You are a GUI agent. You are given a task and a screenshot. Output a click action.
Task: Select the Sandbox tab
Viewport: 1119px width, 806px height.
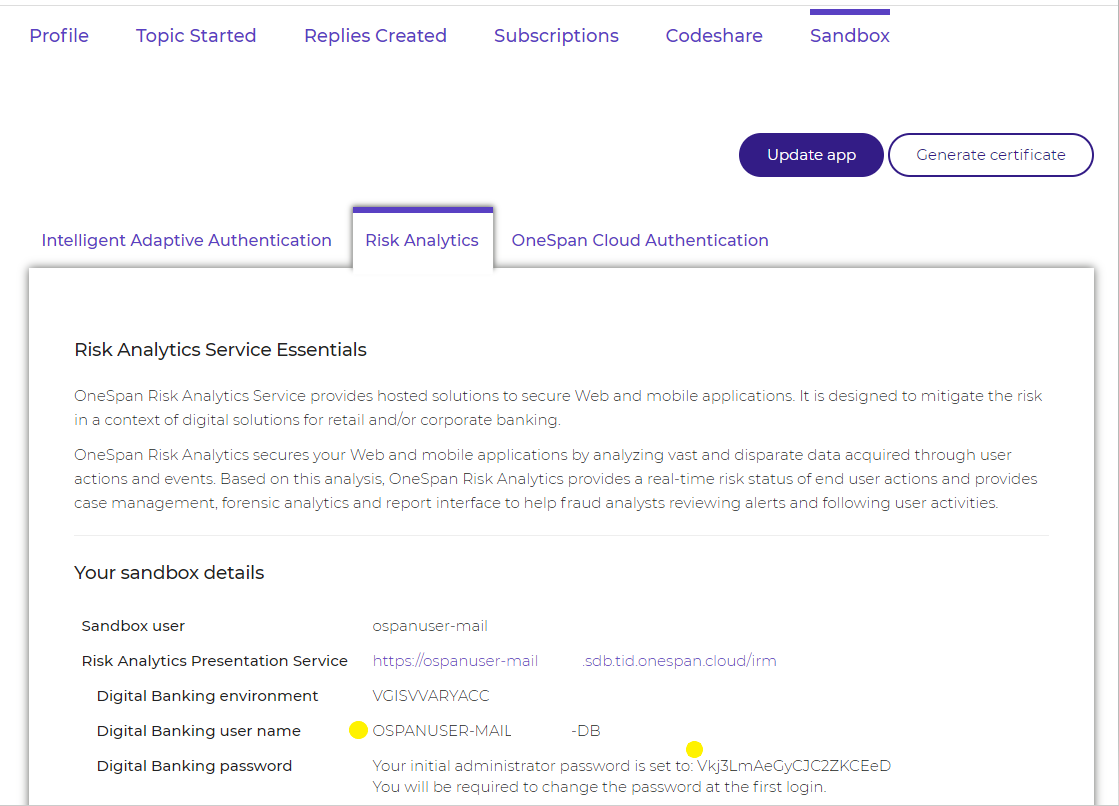[850, 36]
